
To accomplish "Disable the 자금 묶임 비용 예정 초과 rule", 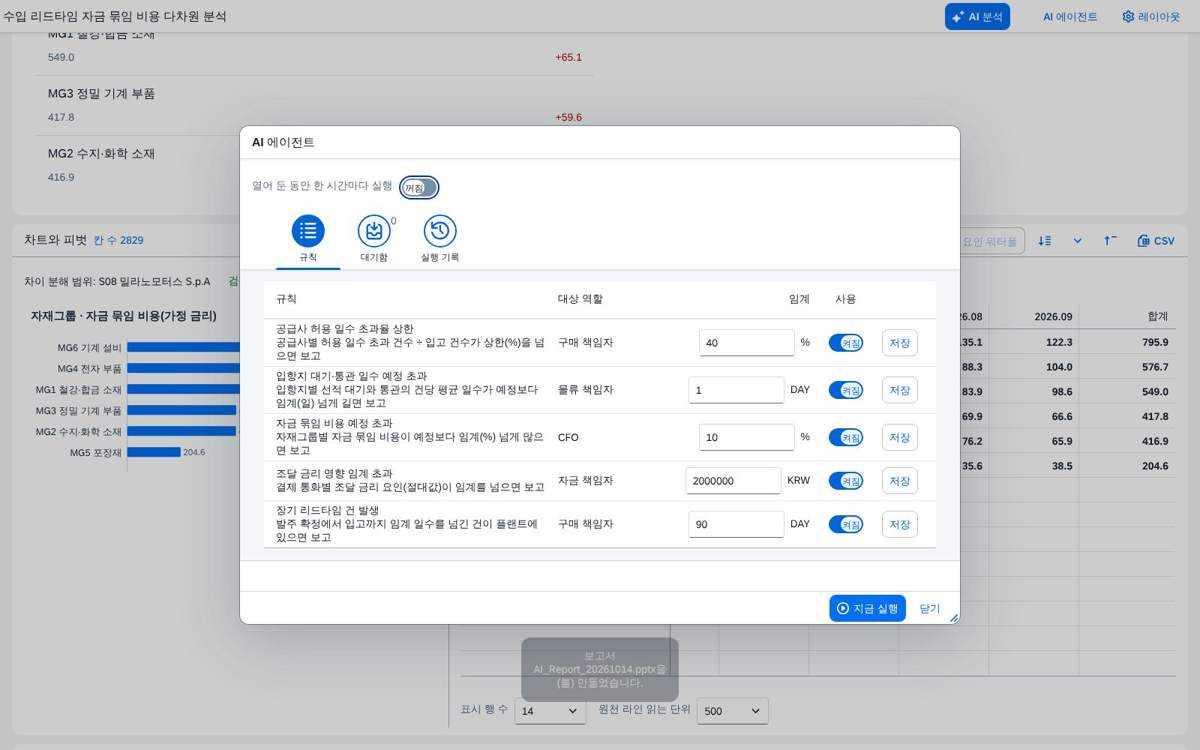I will point(846,437).
